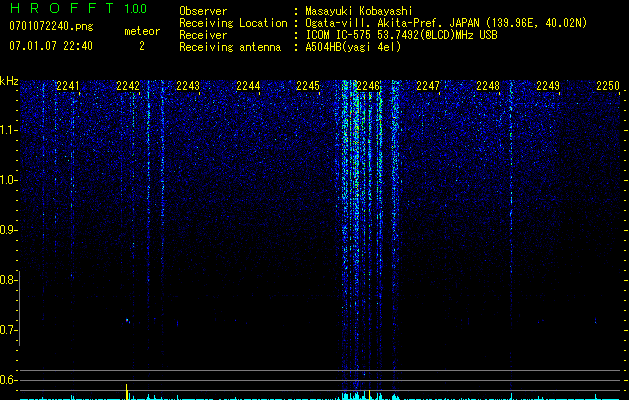The image size is (629, 400).
Task: Click the HROFFT title text
Action: pyautogui.click(x=61, y=8)
